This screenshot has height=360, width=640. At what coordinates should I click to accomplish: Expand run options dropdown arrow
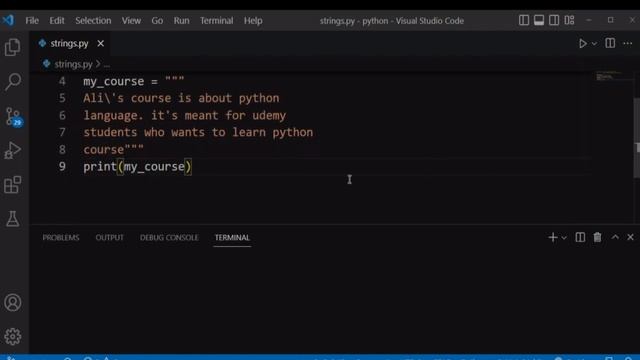click(x=594, y=44)
